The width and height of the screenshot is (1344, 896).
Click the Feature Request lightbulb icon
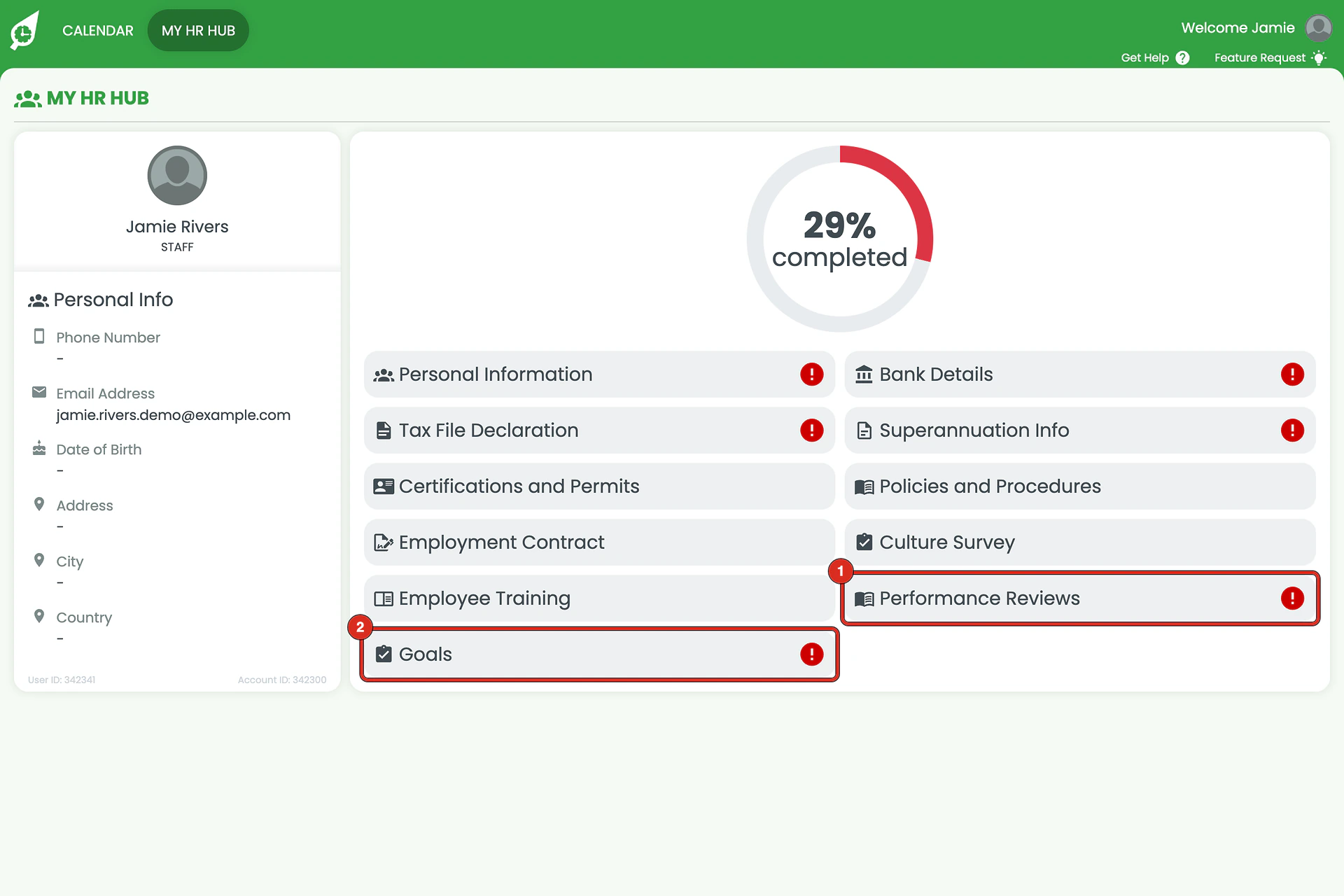1319,57
